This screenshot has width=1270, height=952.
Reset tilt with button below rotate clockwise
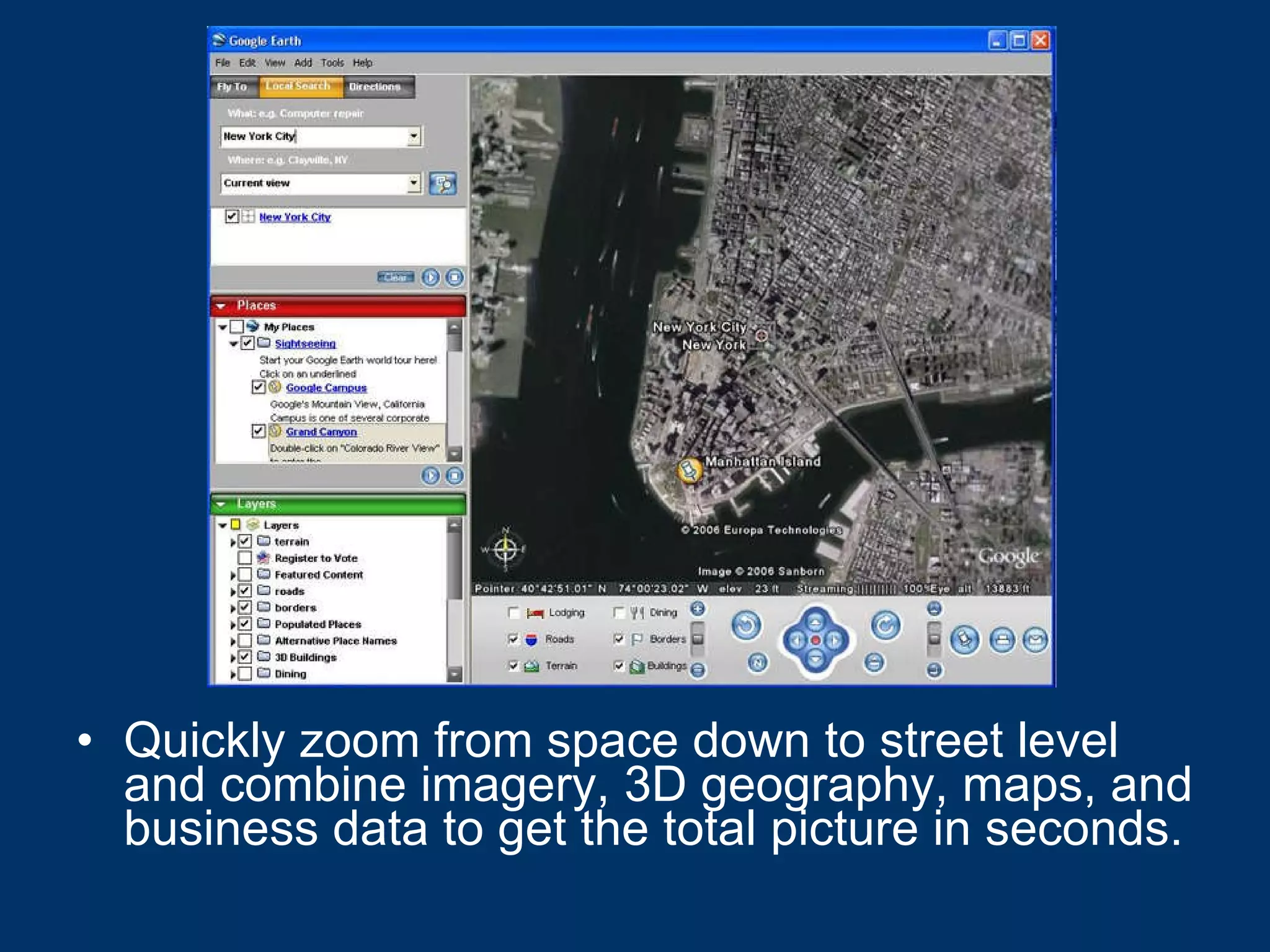874,663
